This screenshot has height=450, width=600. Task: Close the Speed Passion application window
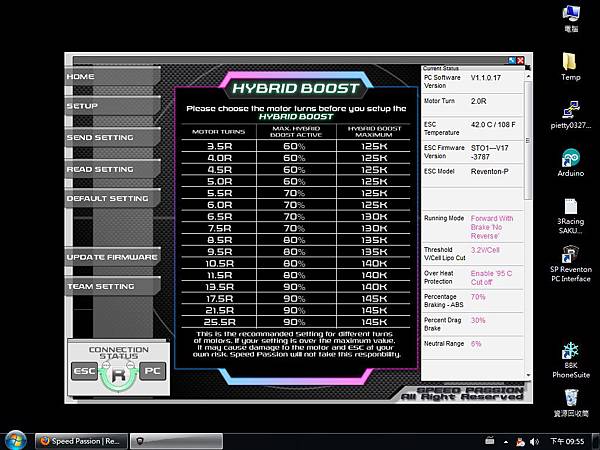coord(520,60)
